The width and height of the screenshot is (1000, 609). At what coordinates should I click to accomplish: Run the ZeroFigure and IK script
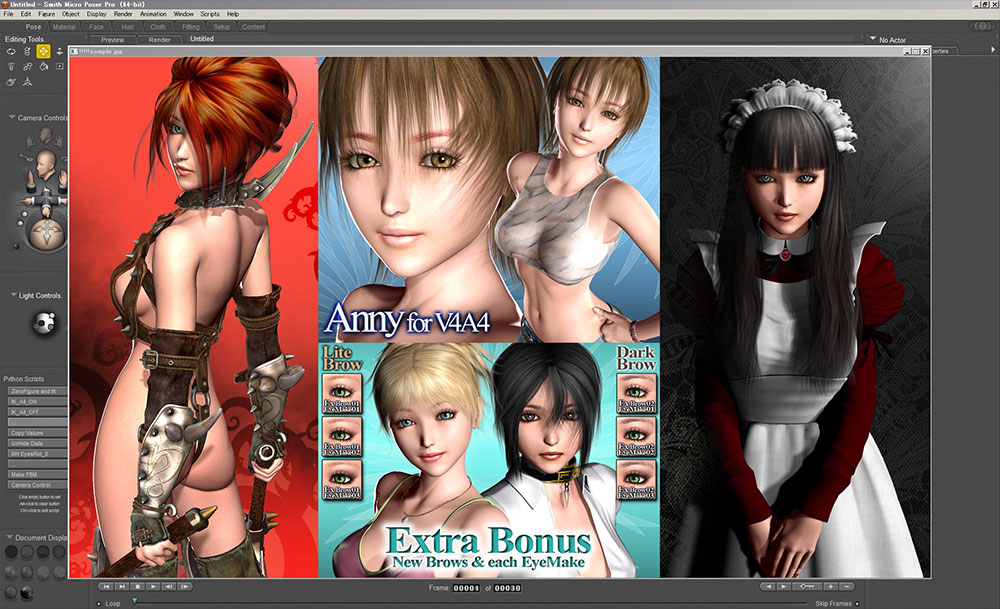(38, 391)
